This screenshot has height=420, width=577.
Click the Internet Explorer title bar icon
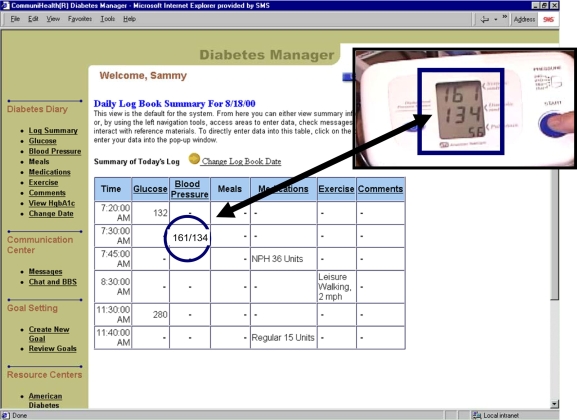tap(5, 5)
